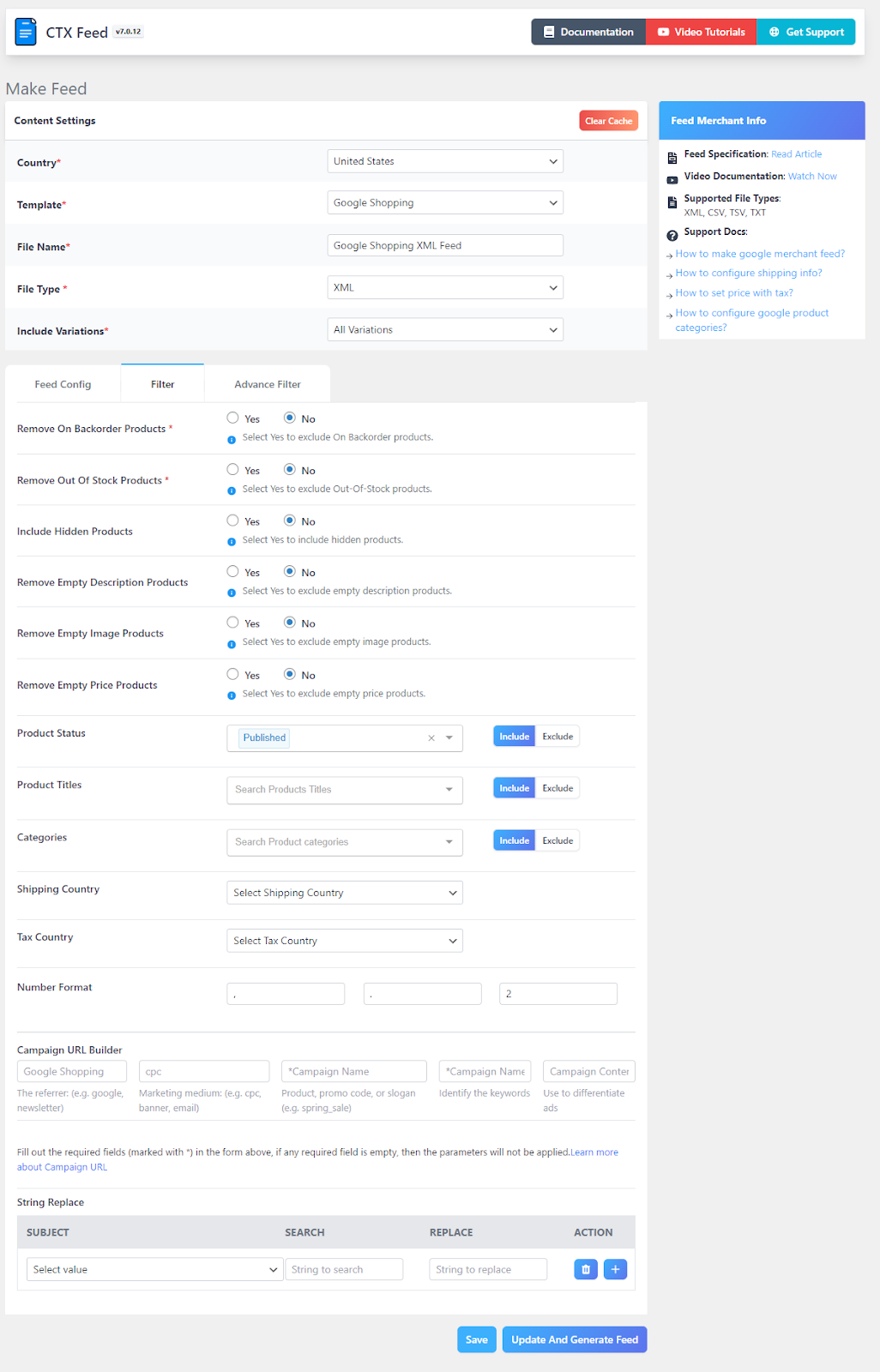
Task: Click the String to replace field
Action: 488,1269
